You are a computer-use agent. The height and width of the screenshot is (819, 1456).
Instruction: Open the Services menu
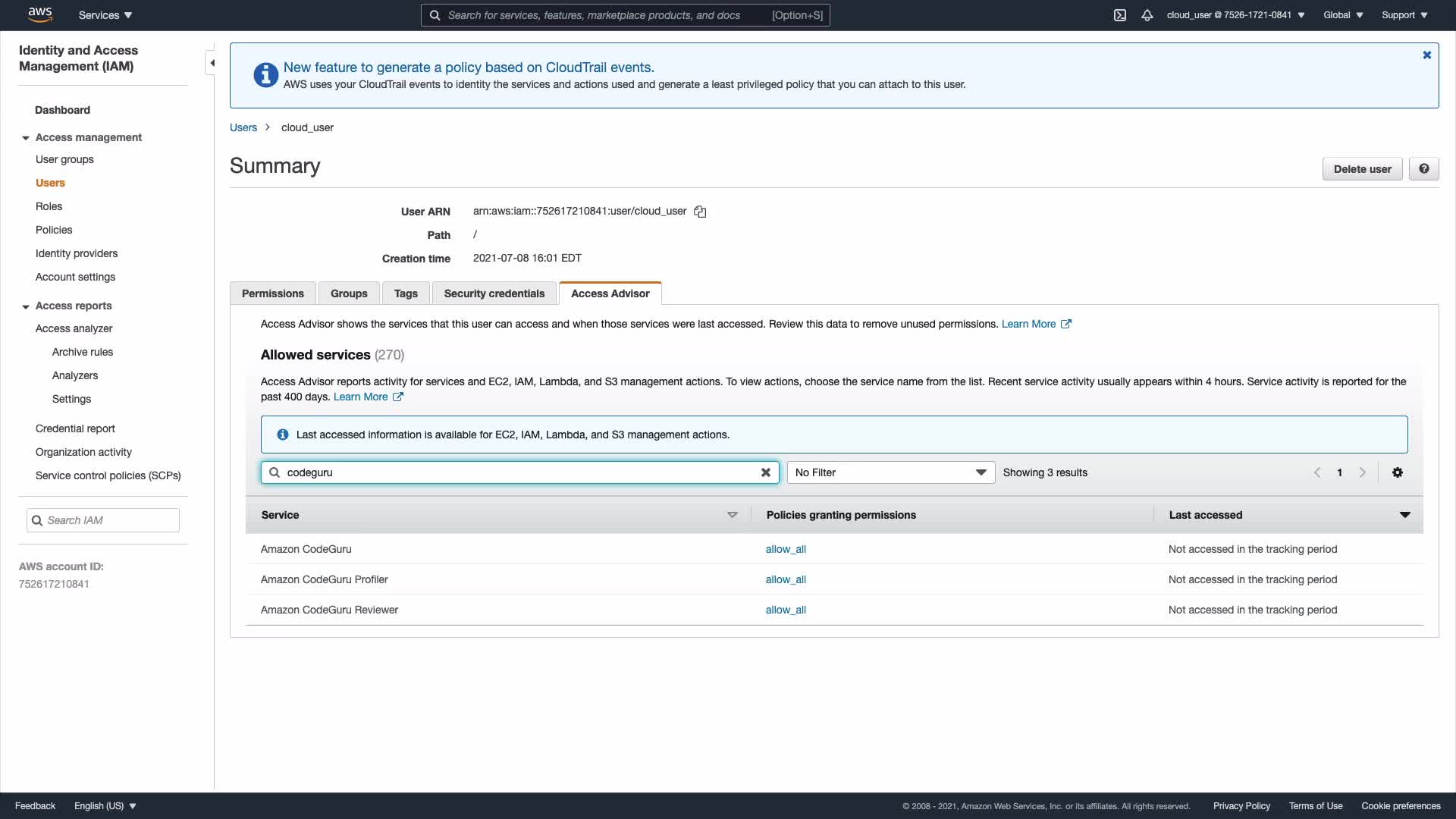(x=105, y=15)
